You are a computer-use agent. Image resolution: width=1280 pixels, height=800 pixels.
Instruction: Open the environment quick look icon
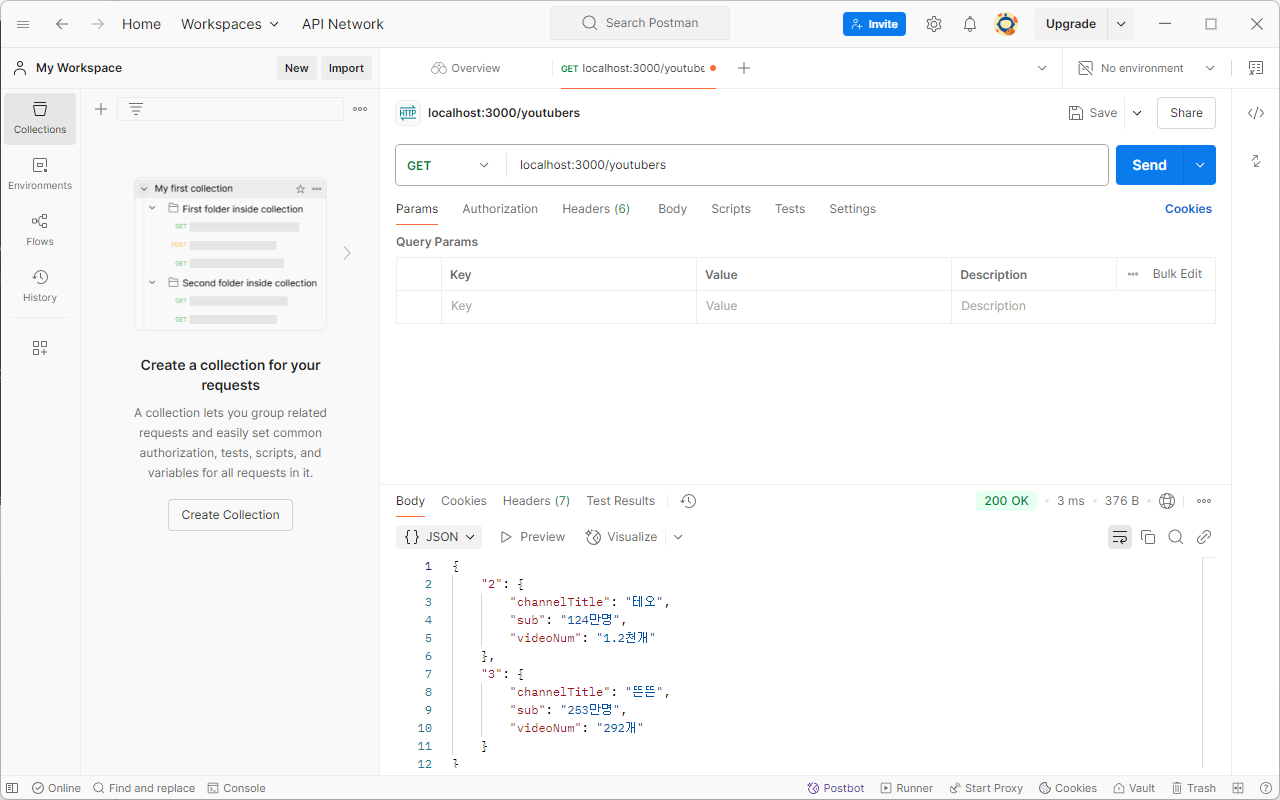point(1256,68)
